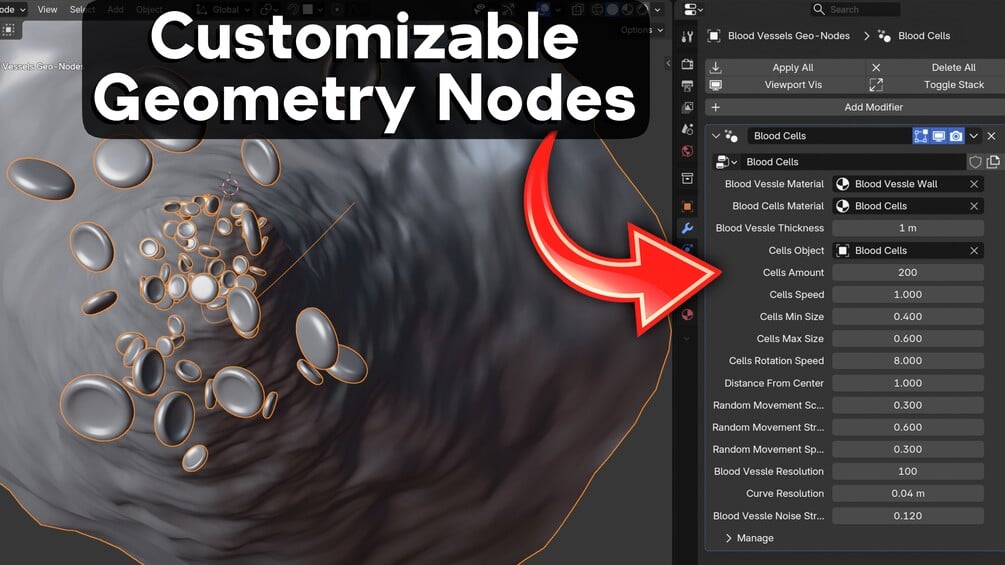Browse node groups dropdown beside Blood Cells
Viewport: 1005px width, 565px height.
click(x=726, y=162)
